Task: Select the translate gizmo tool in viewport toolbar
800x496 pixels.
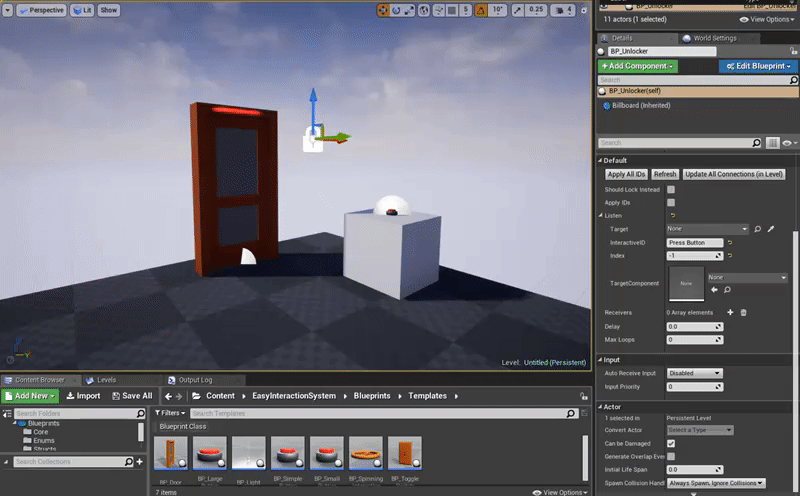Action: [x=383, y=10]
